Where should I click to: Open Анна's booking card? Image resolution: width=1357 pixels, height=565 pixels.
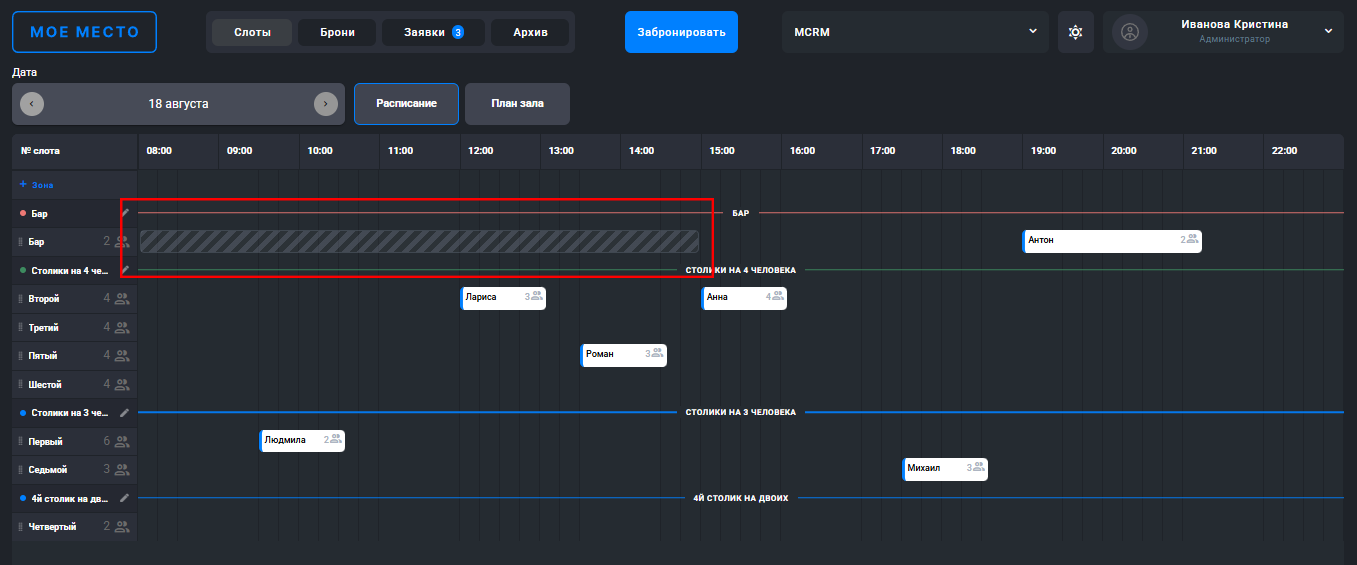point(744,298)
